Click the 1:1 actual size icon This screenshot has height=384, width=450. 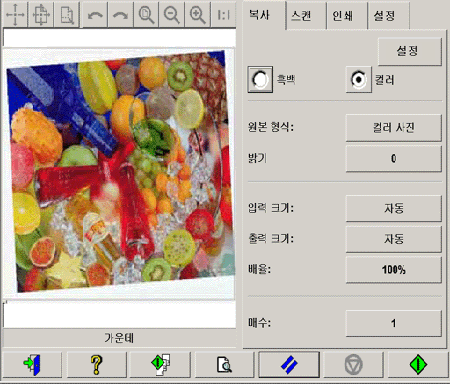223,14
